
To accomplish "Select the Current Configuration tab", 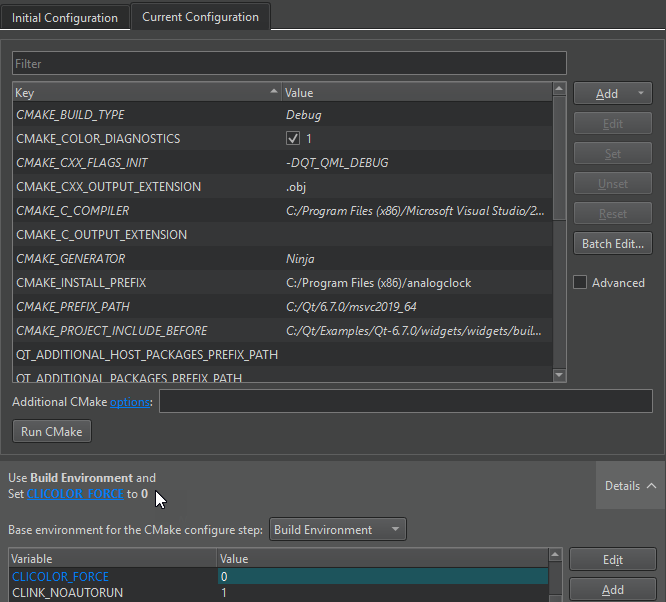I will [x=201, y=17].
